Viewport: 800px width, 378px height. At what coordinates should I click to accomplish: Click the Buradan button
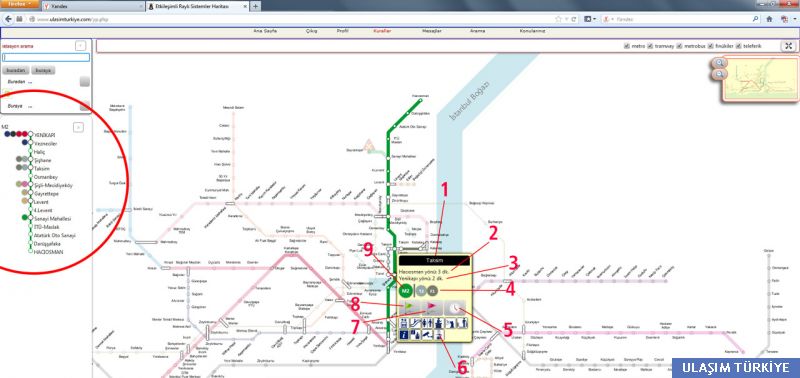[15, 70]
